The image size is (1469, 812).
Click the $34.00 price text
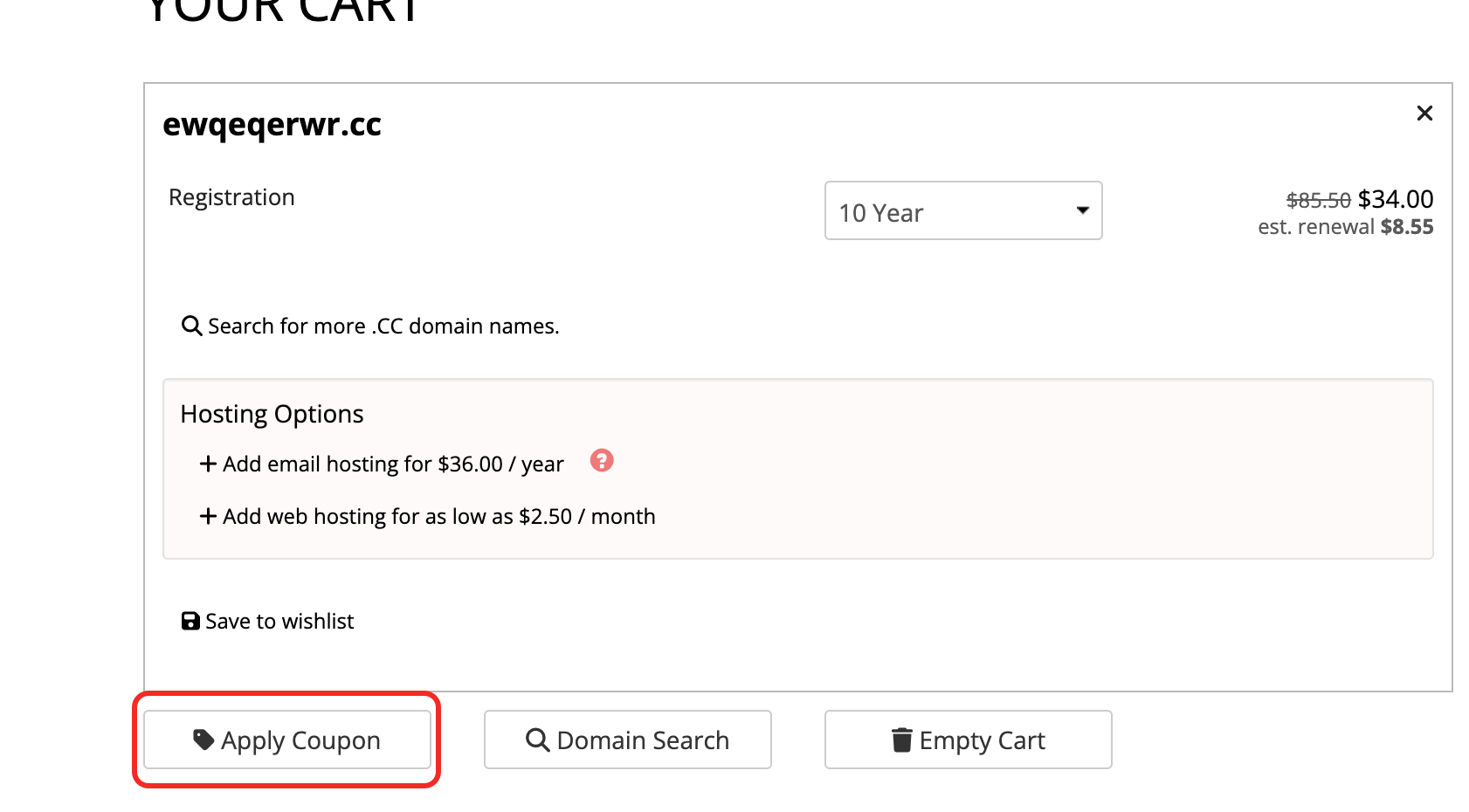coord(1396,199)
